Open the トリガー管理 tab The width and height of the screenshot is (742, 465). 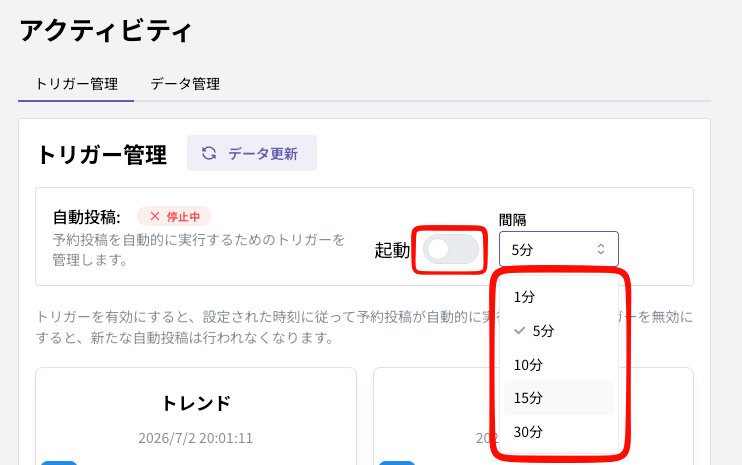coord(76,84)
